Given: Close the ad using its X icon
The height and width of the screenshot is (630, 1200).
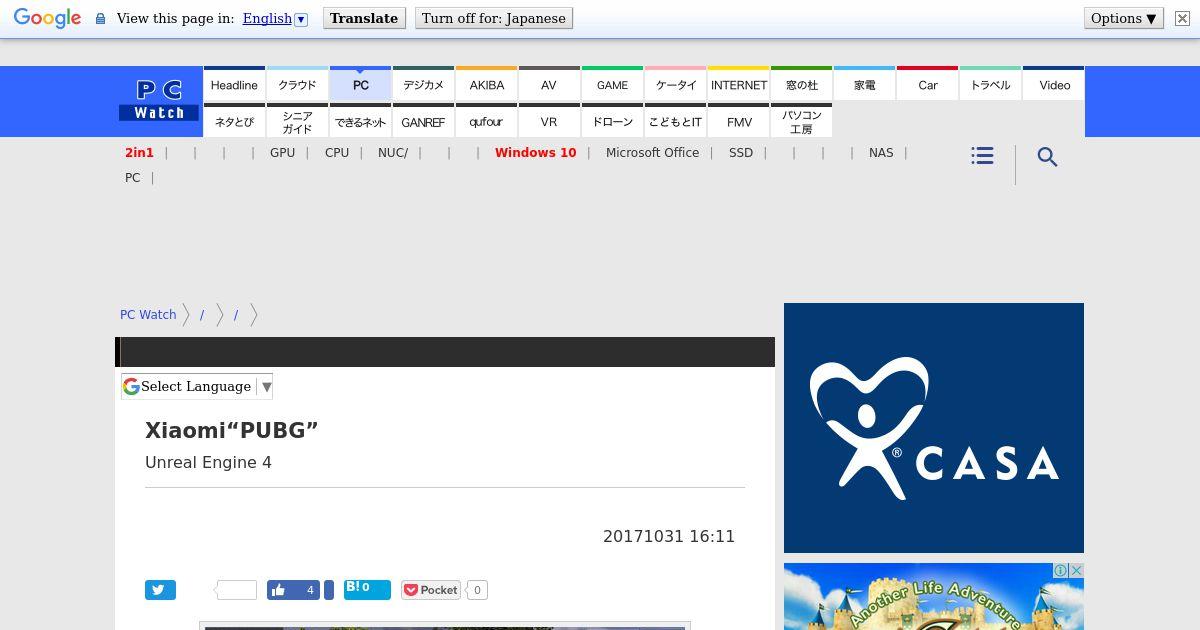Looking at the screenshot, I should (x=1077, y=570).
